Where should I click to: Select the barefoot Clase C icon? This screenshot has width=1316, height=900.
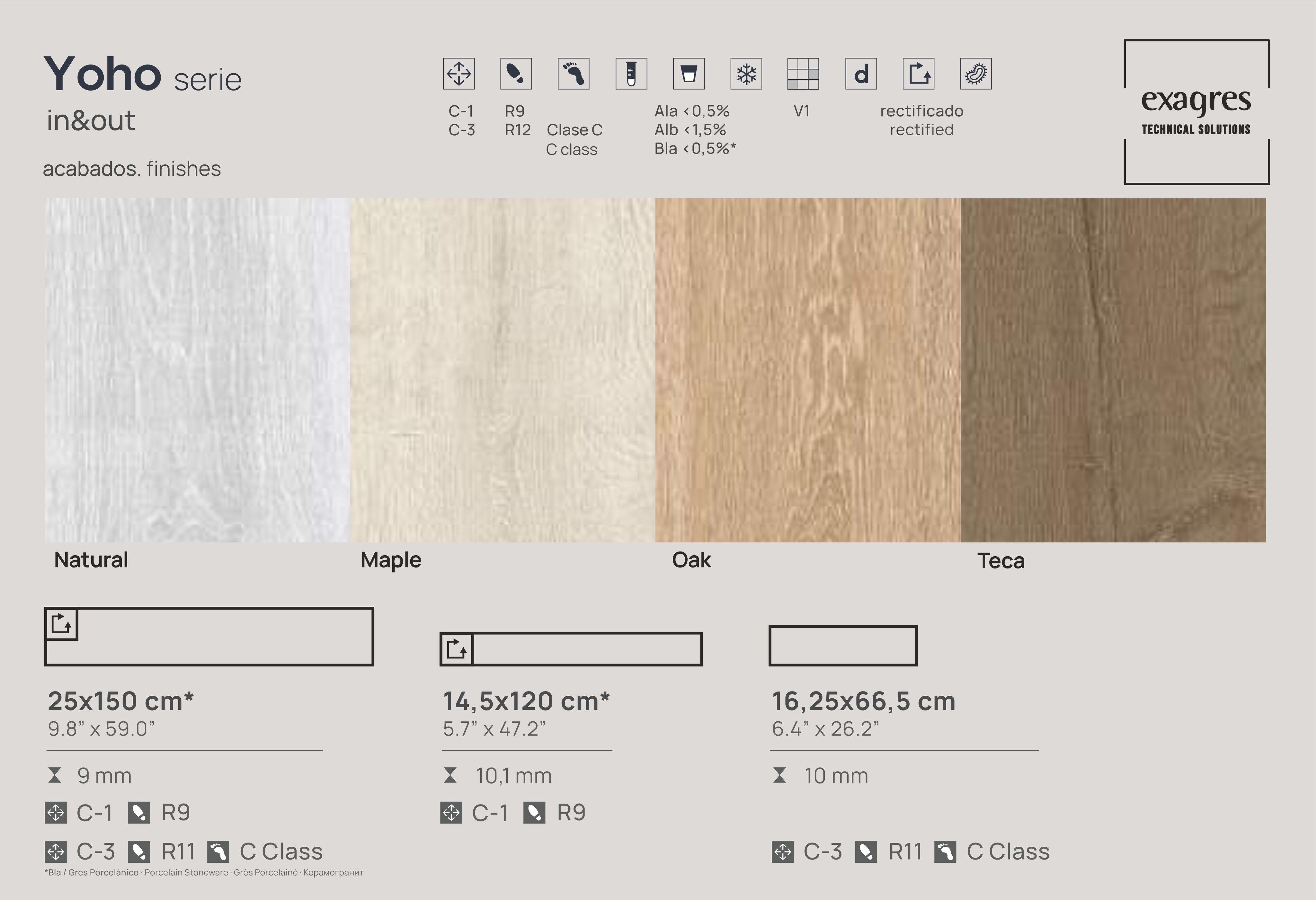(x=574, y=74)
